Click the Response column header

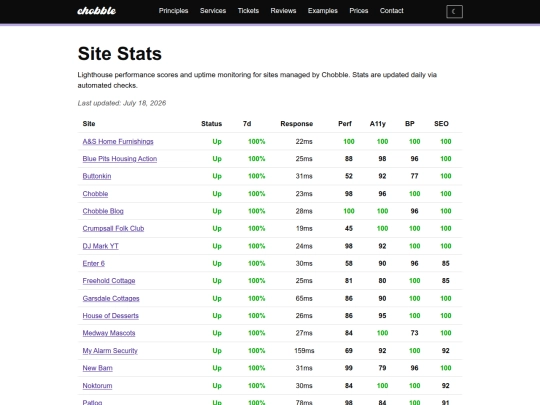click(x=297, y=124)
